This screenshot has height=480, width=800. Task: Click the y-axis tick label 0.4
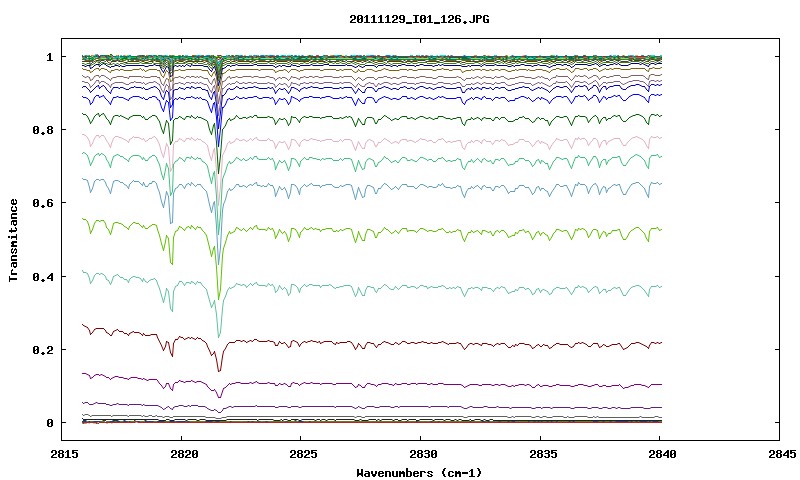[x=43, y=276]
